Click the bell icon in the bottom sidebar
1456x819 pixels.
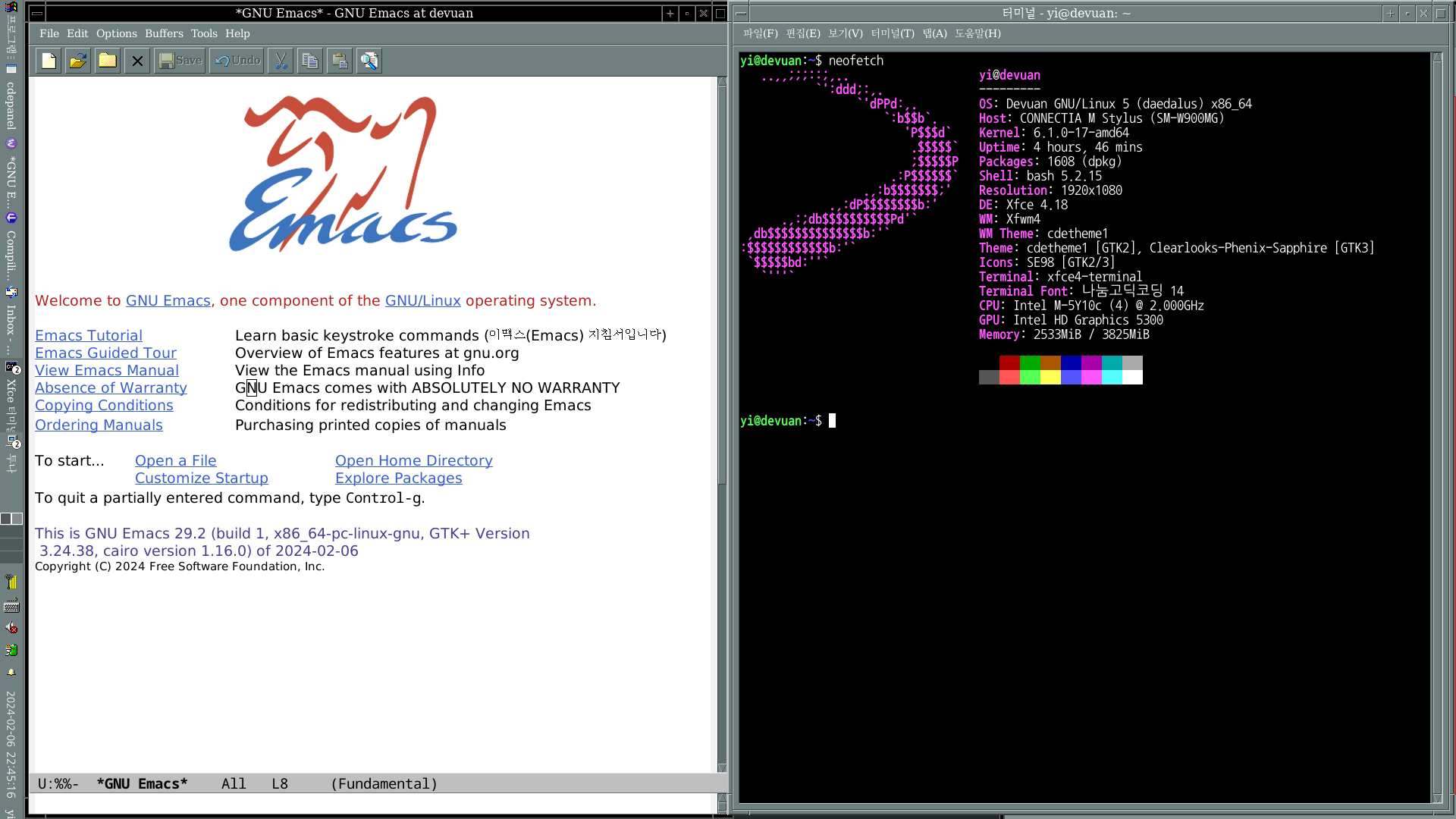11,673
